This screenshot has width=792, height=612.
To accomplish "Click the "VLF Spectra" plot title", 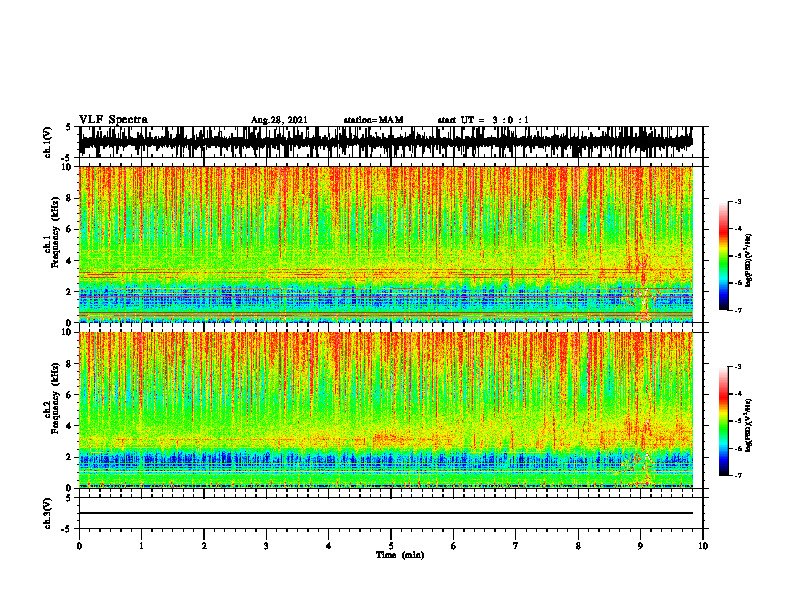I will tap(113, 120).
